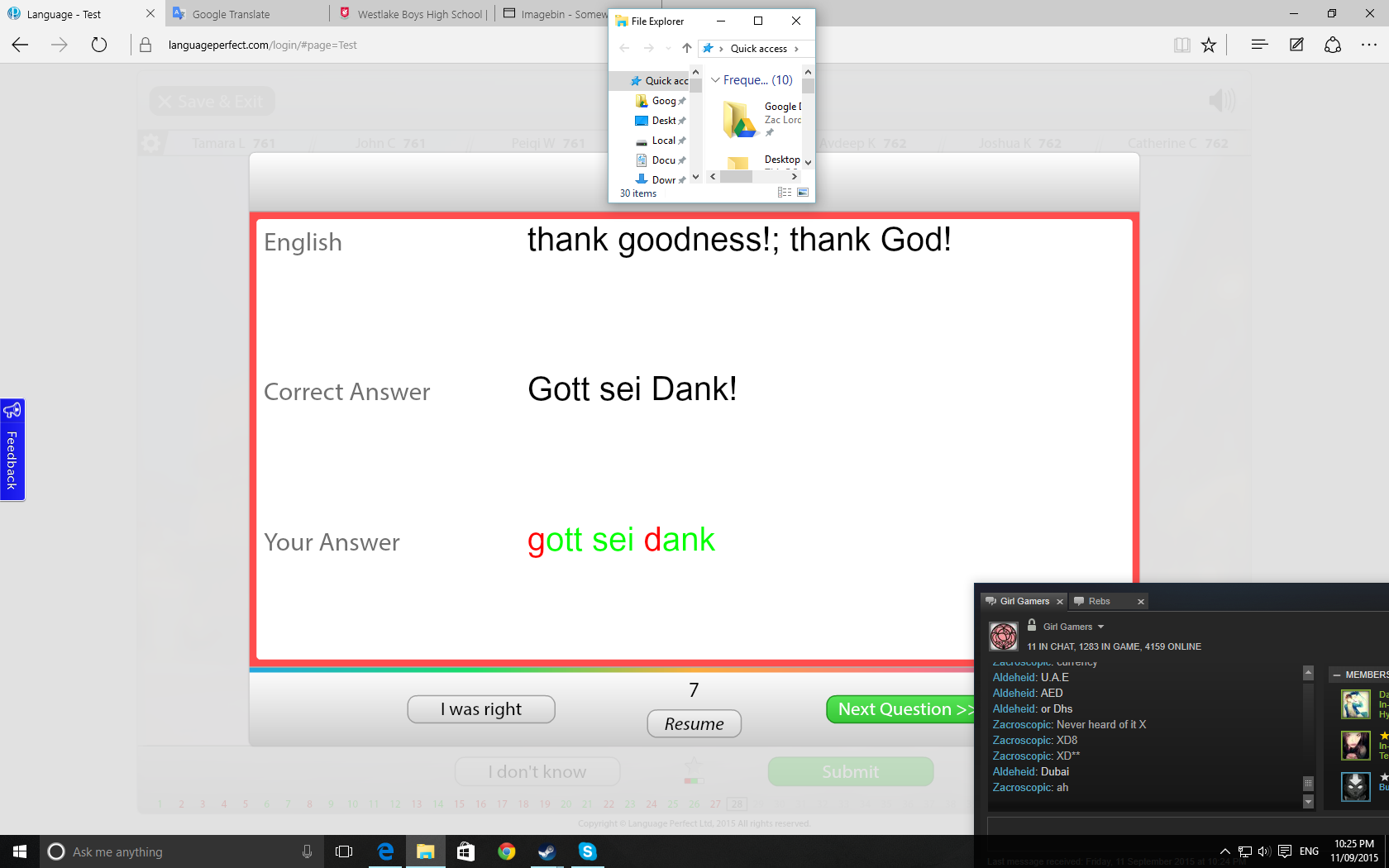This screenshot has height=868, width=1389.
Task: Click the Edge browser back arrow
Action: (21, 45)
